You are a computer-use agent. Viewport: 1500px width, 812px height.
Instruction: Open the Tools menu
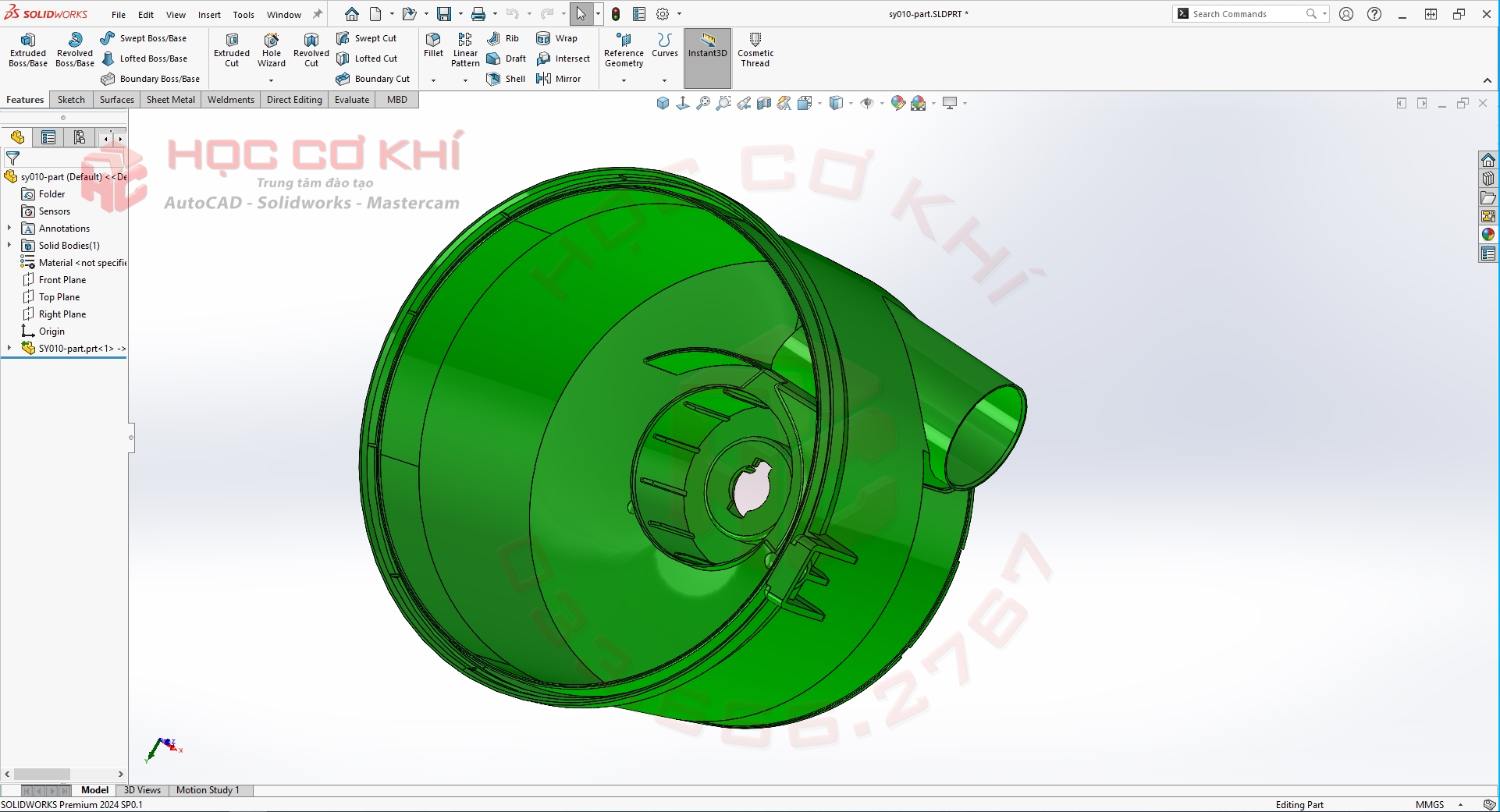pyautogui.click(x=243, y=15)
